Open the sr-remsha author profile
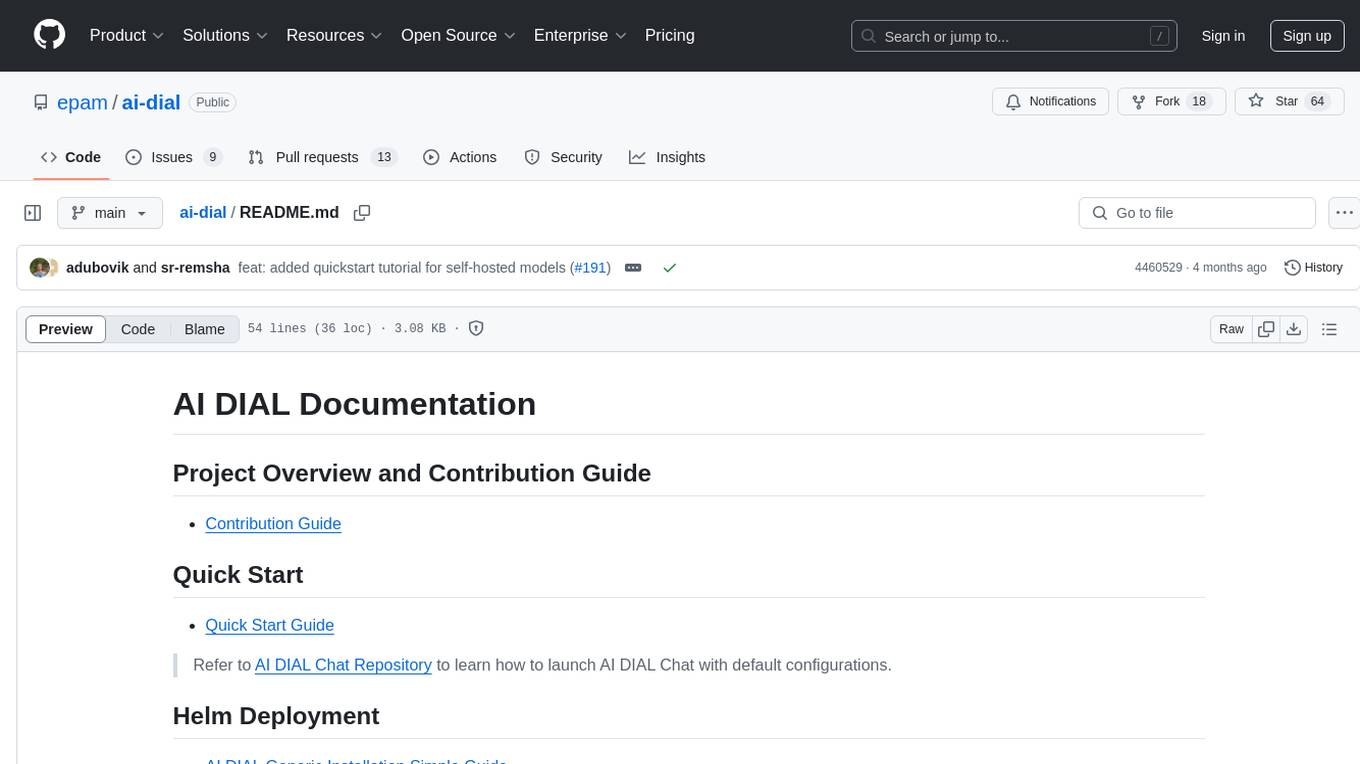The height and width of the screenshot is (764, 1360). click(x=195, y=267)
